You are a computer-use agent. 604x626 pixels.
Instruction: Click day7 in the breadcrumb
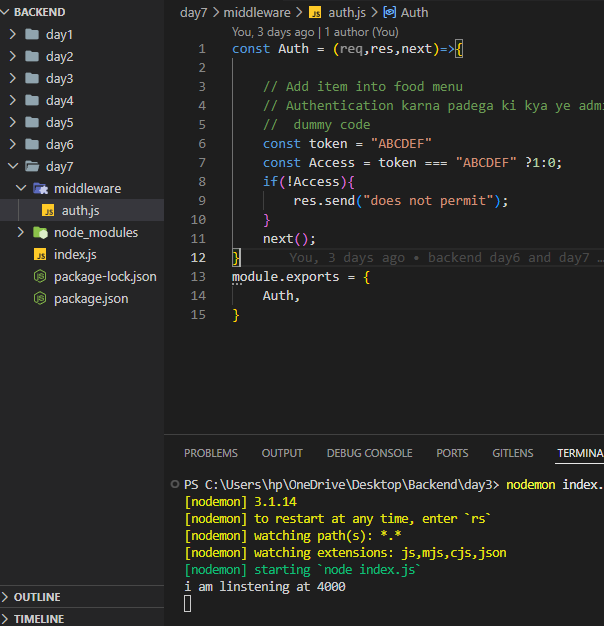pyautogui.click(x=194, y=13)
